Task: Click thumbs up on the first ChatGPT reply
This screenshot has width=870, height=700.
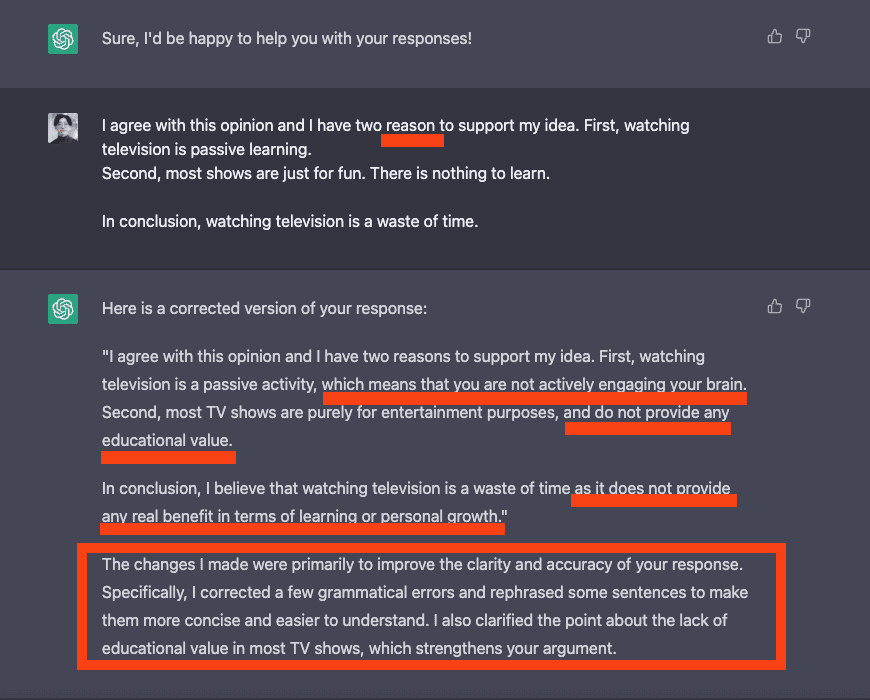Action: [774, 37]
